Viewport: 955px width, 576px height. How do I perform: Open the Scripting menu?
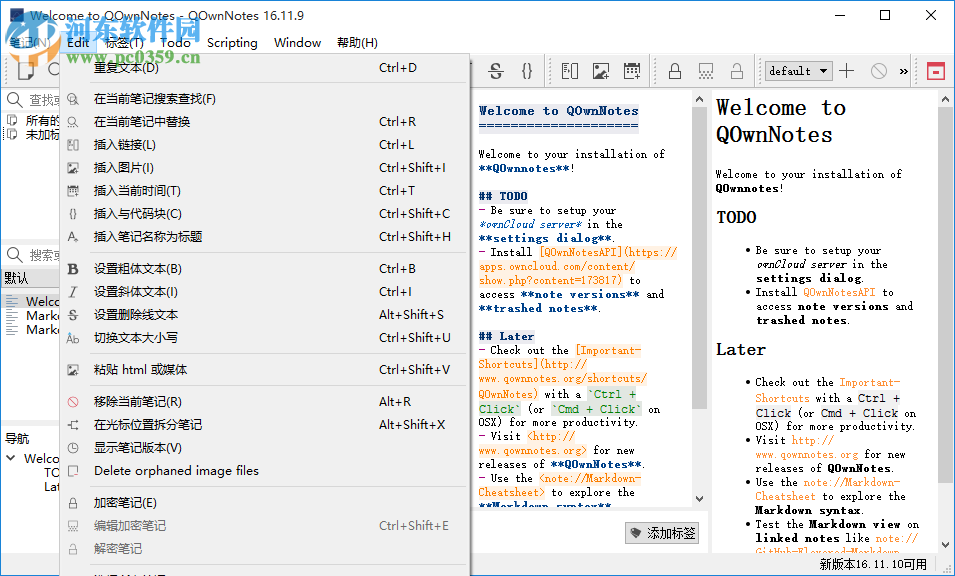point(232,43)
